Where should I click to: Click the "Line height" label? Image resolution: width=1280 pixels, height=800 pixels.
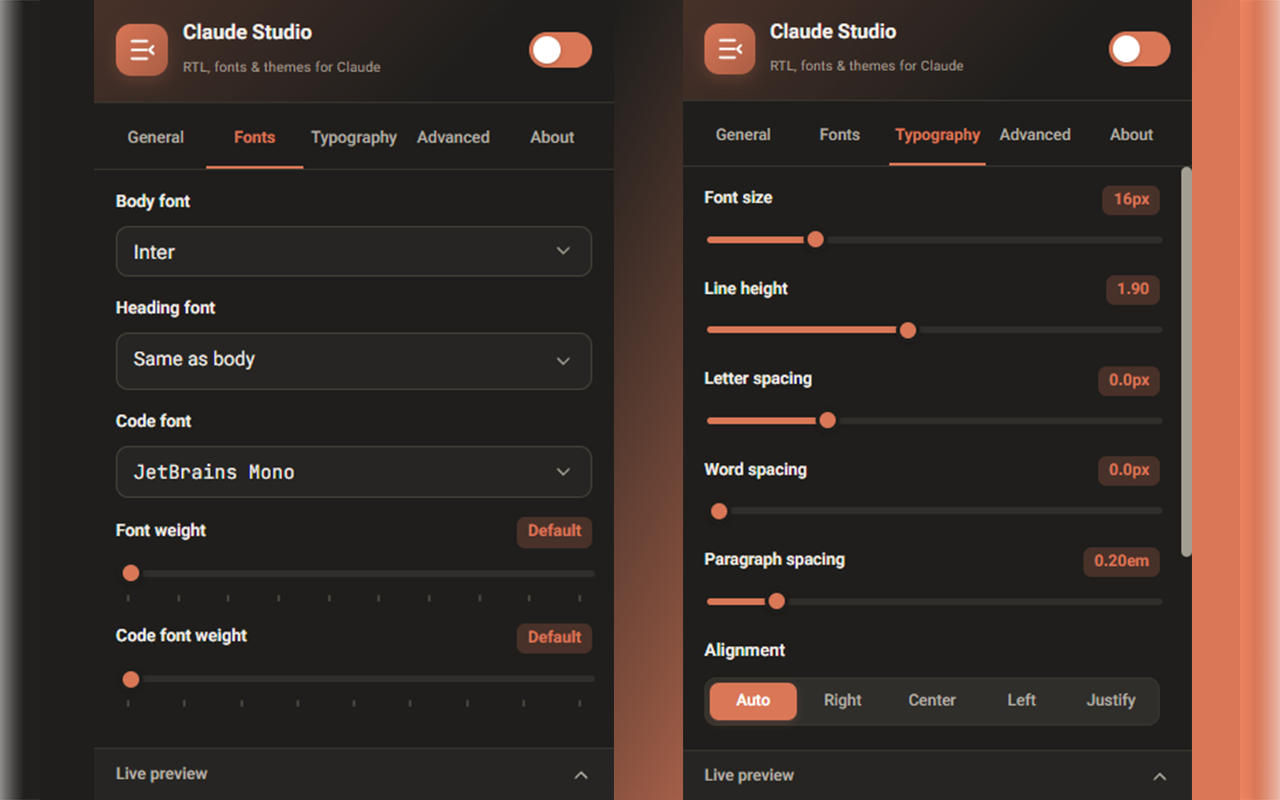coord(746,289)
